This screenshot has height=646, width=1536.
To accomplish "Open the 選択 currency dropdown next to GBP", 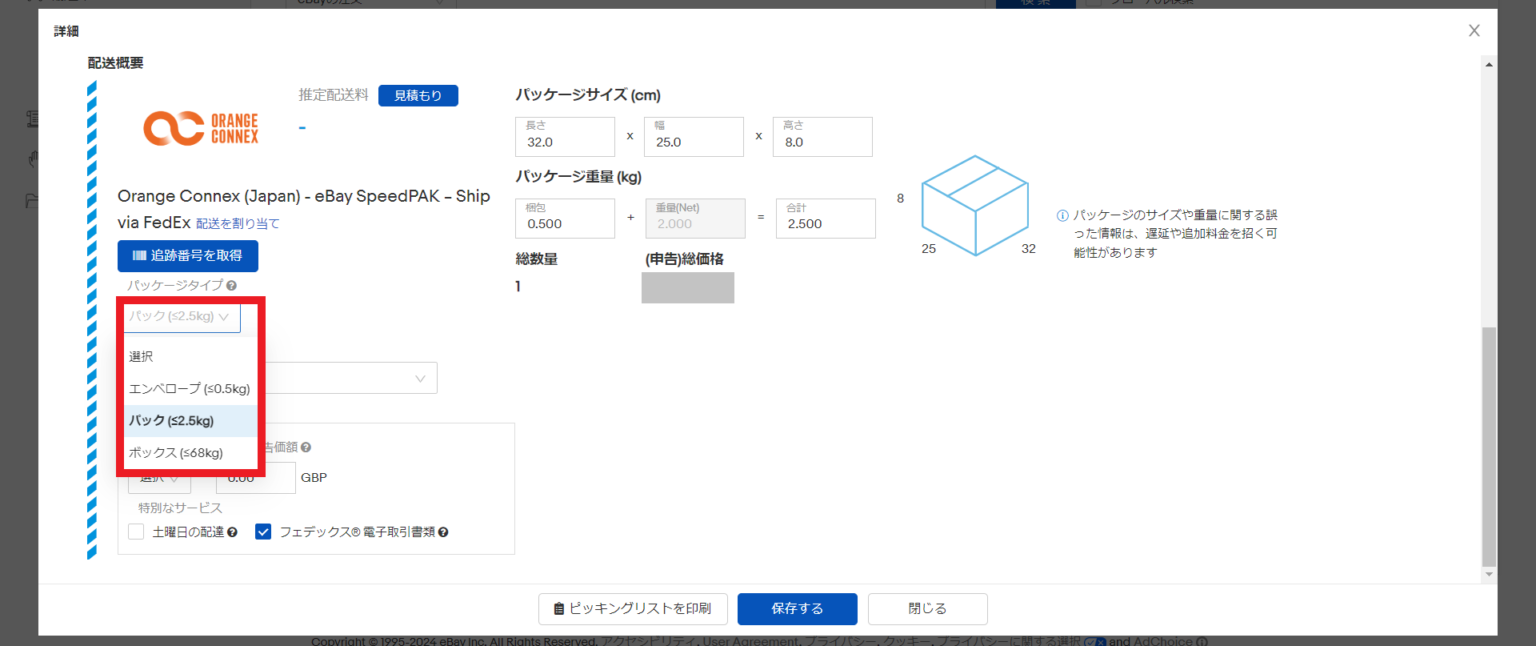I will pos(158,477).
